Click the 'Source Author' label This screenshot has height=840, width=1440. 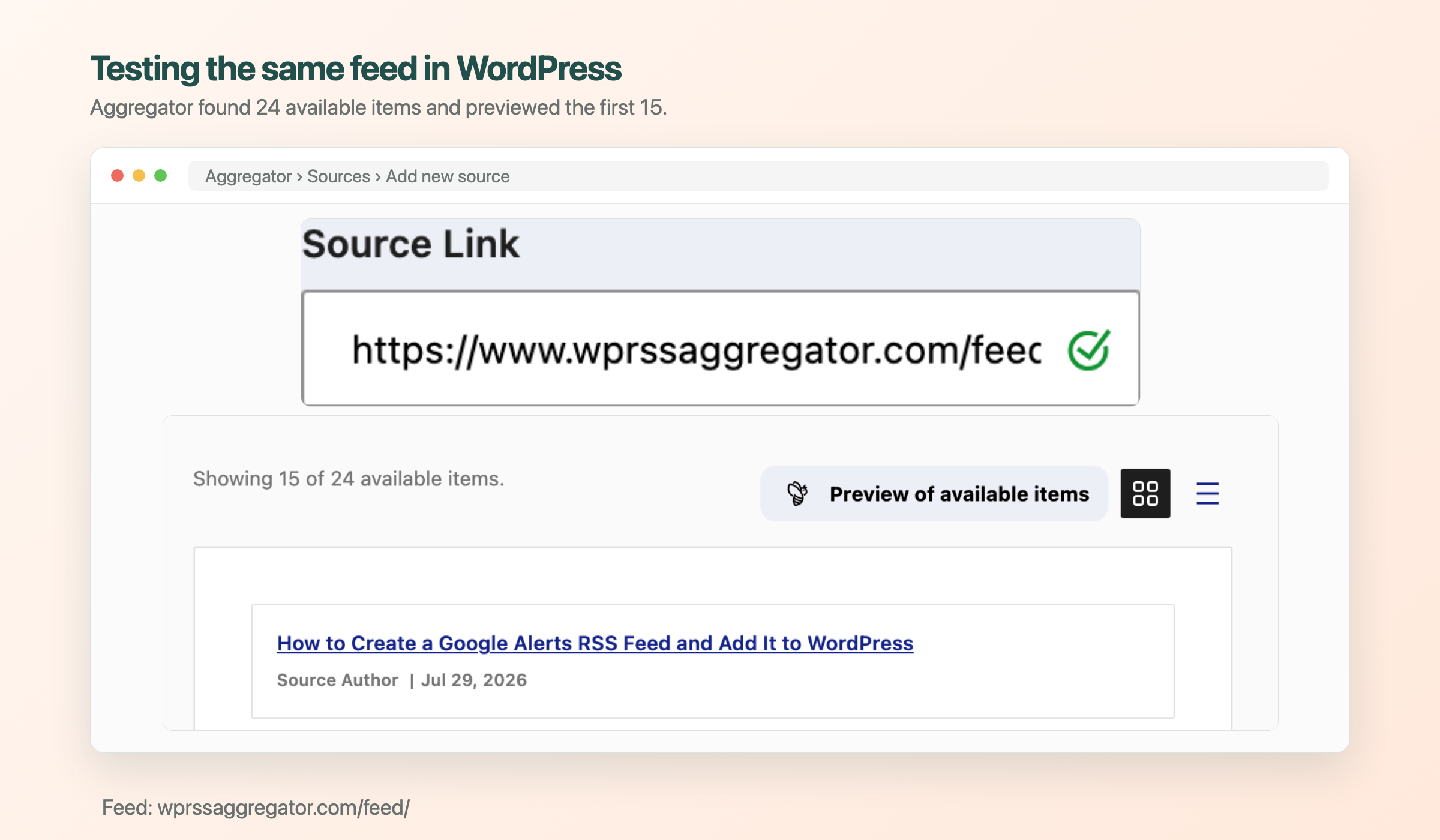337,680
